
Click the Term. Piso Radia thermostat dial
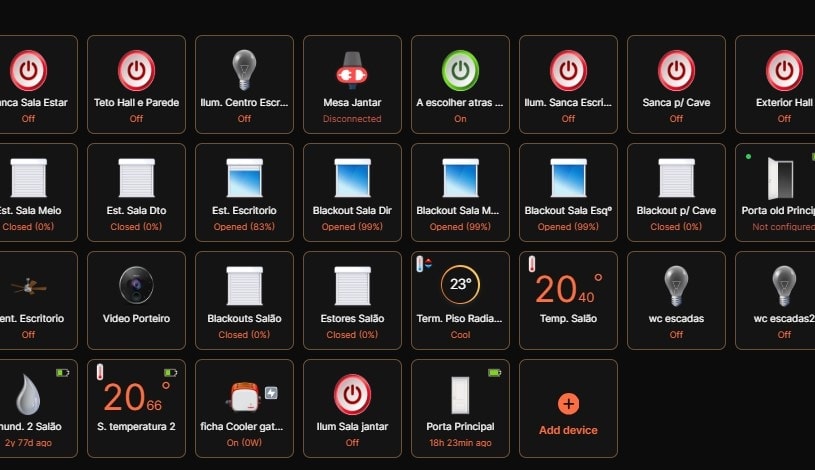pos(460,284)
